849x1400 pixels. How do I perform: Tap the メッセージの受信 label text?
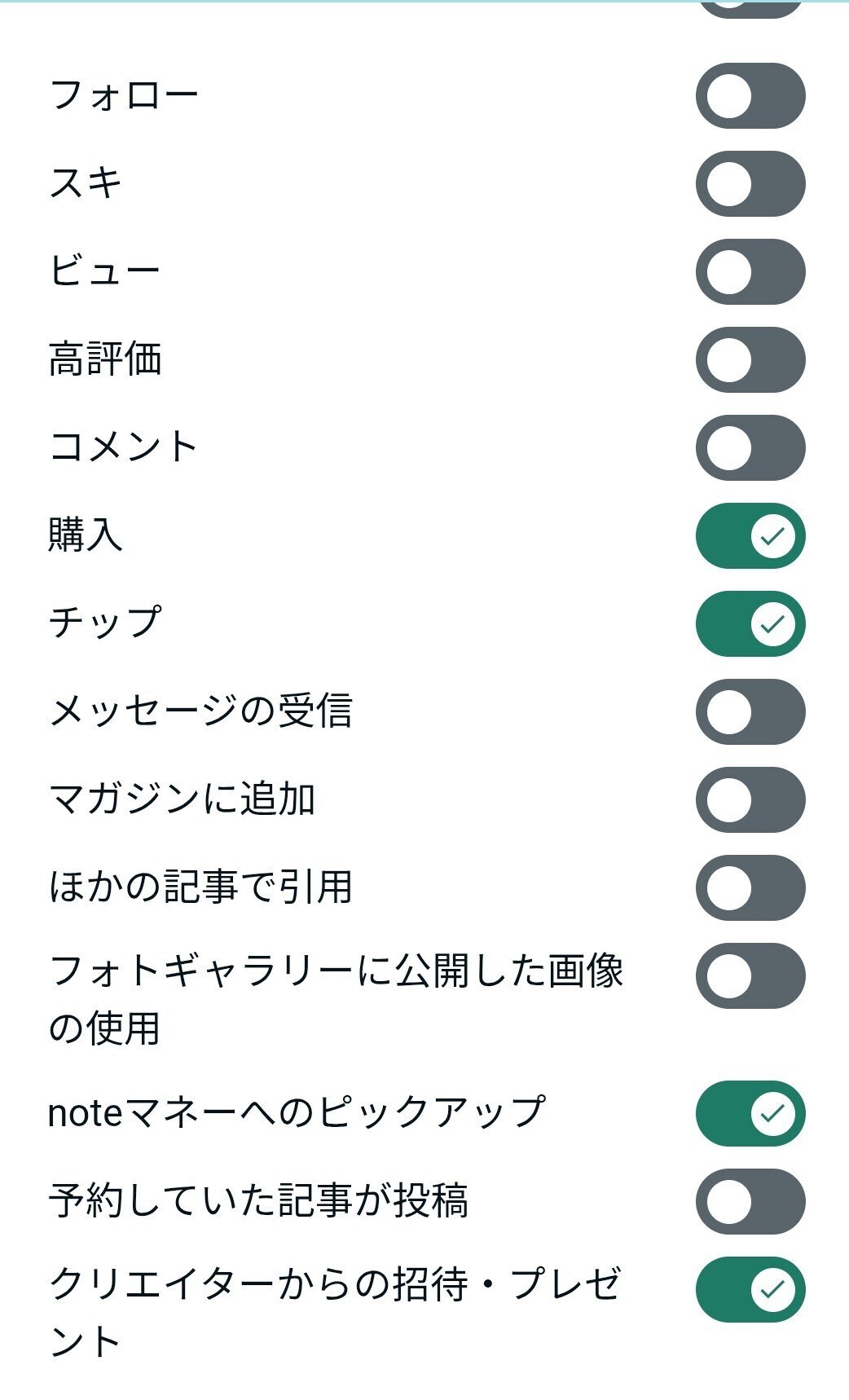(200, 711)
